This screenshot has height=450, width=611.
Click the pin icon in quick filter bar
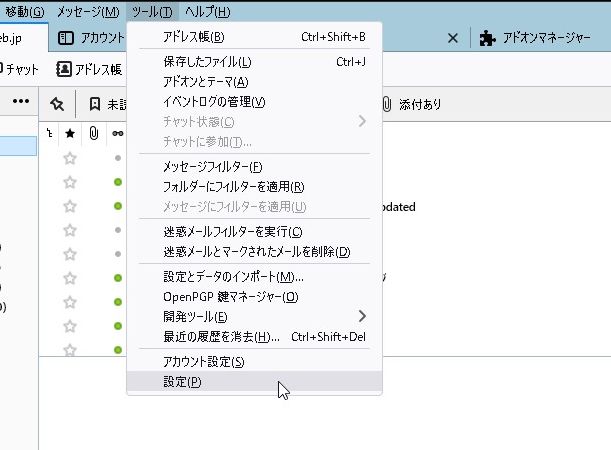[57, 103]
